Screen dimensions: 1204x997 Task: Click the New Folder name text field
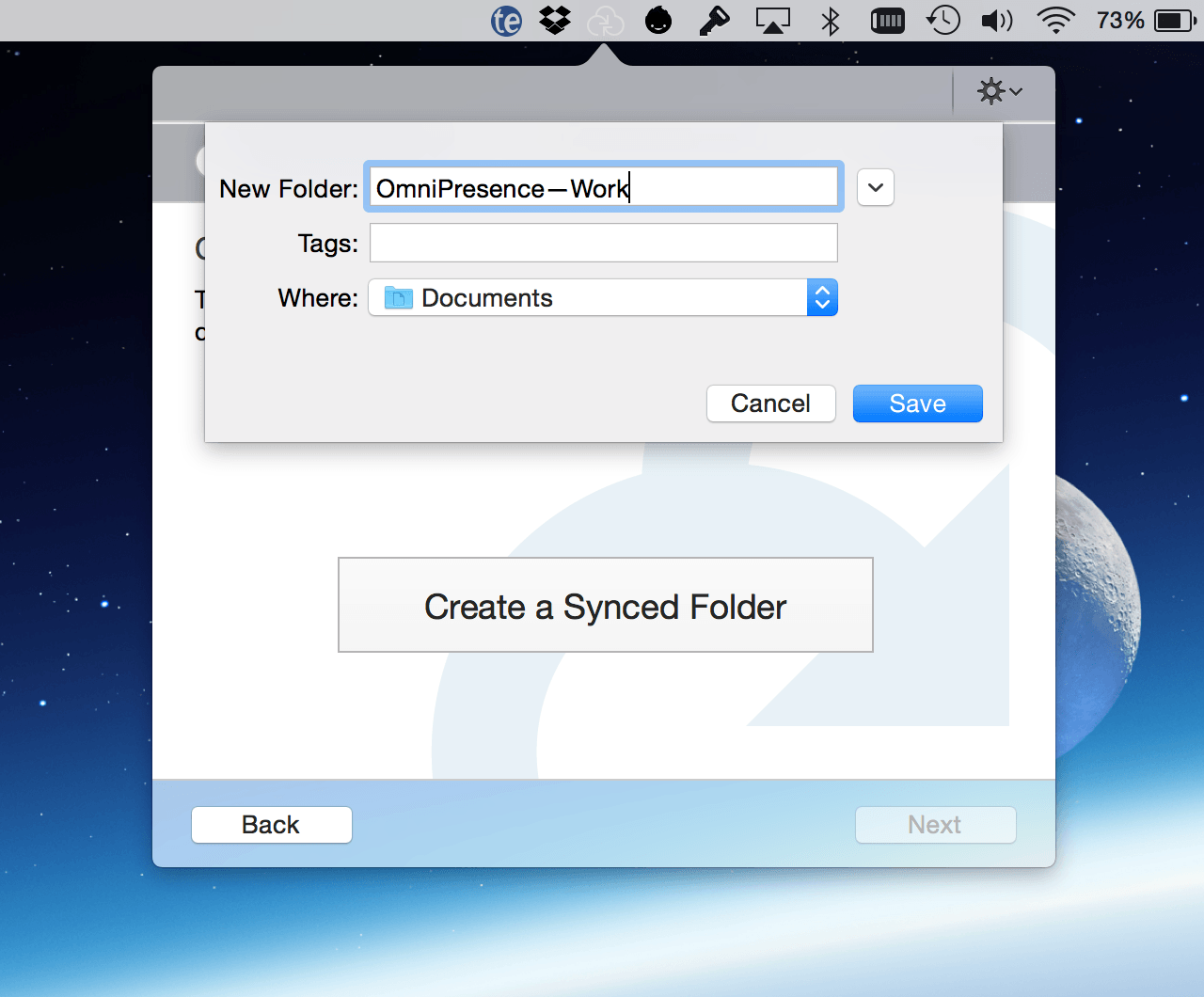point(603,188)
